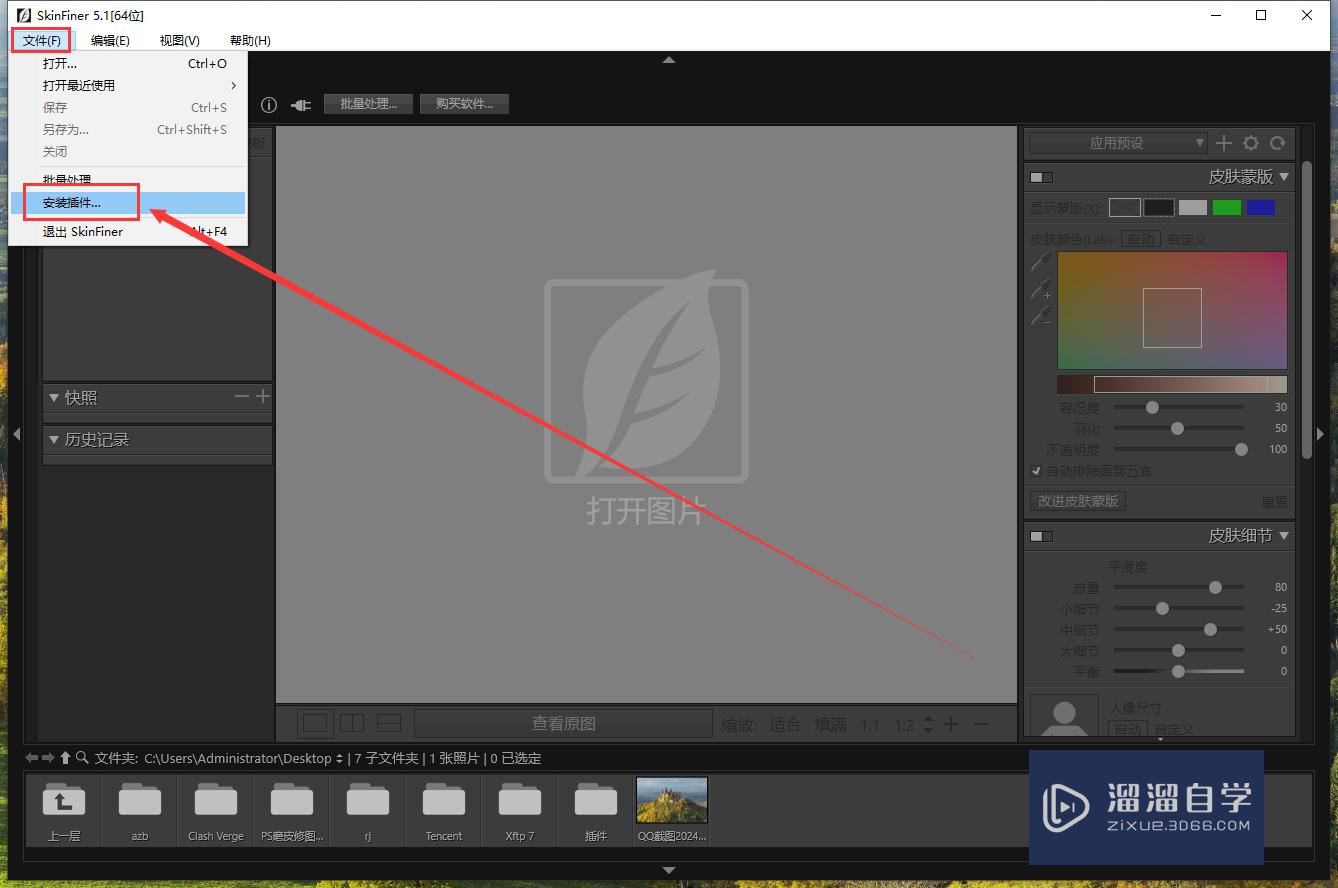The height and width of the screenshot is (888, 1338).
Task: Click the 批量处理... toolbar button
Action: point(369,104)
